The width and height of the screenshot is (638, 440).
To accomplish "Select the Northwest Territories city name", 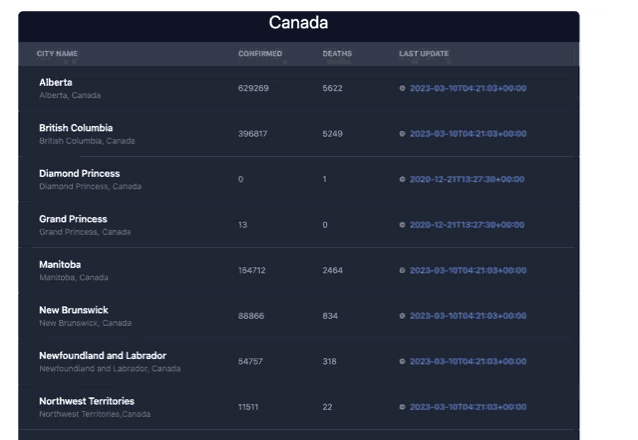I will pos(87,402).
